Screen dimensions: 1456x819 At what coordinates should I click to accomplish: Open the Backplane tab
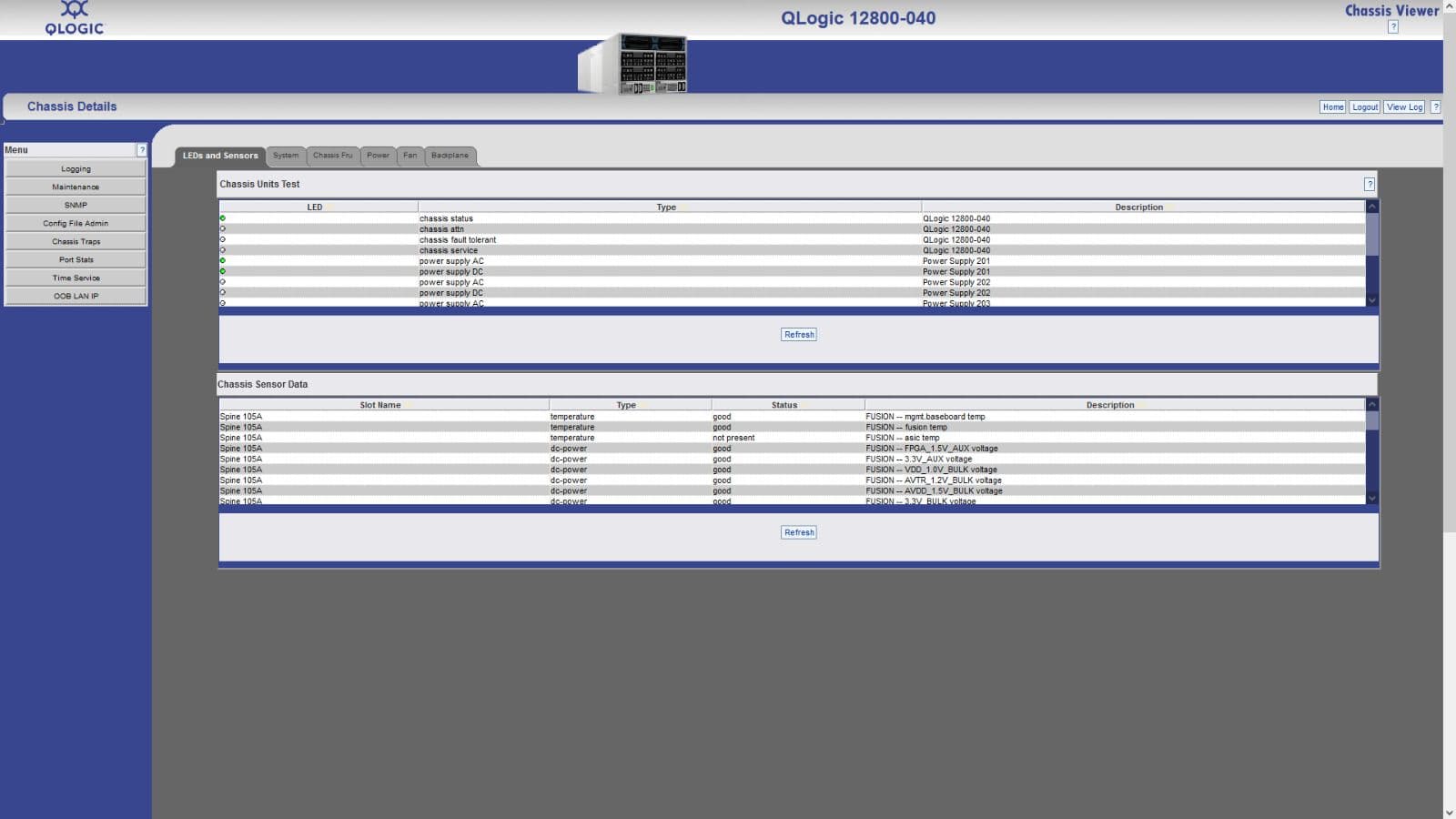click(450, 156)
